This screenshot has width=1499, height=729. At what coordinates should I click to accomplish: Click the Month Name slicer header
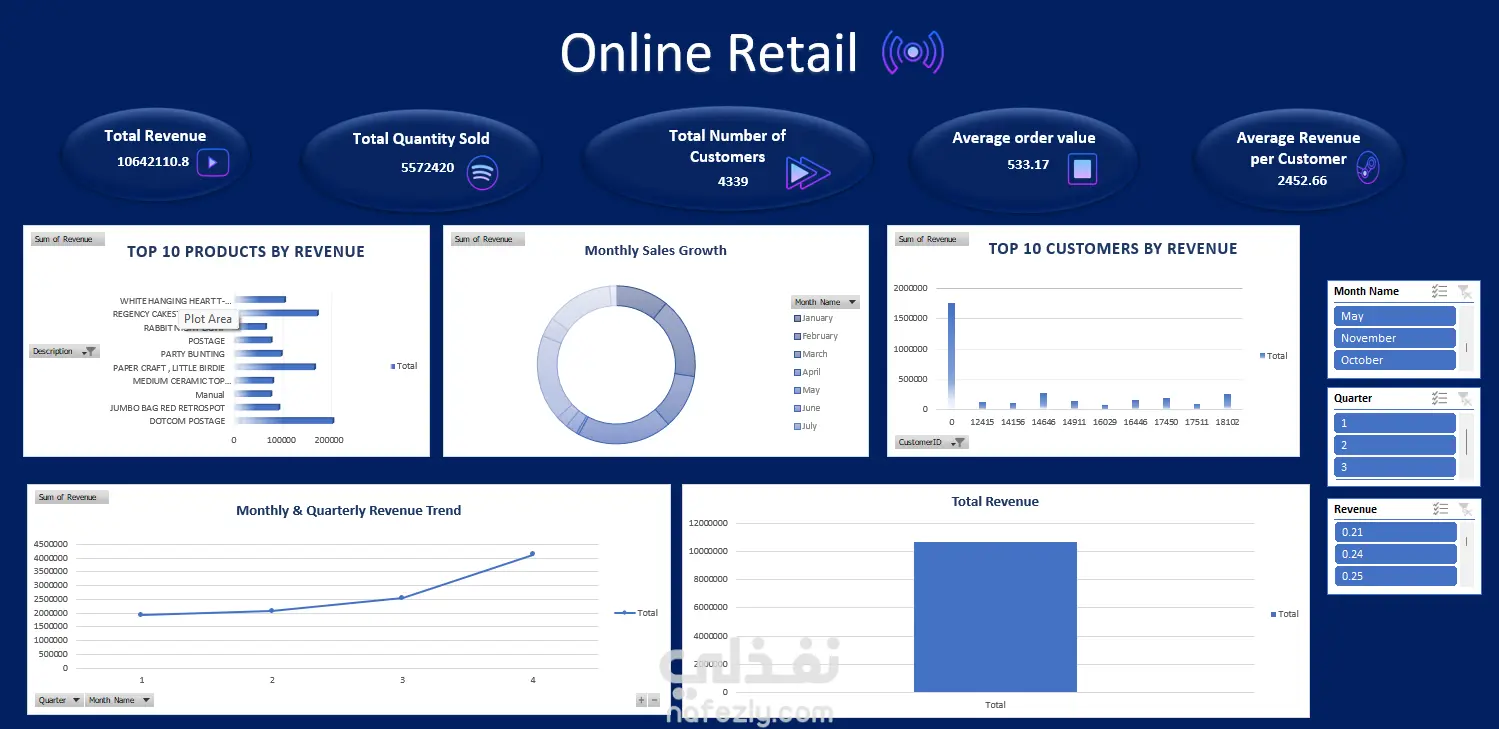click(x=1367, y=291)
